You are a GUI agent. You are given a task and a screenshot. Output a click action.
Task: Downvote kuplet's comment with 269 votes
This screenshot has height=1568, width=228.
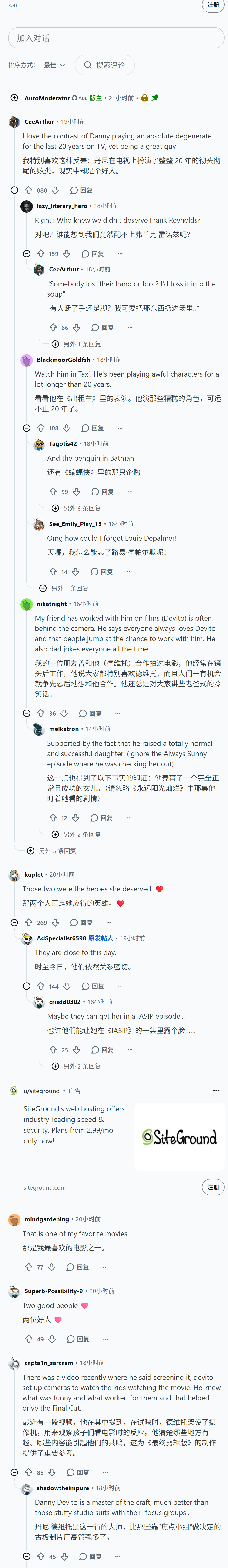(x=55, y=922)
